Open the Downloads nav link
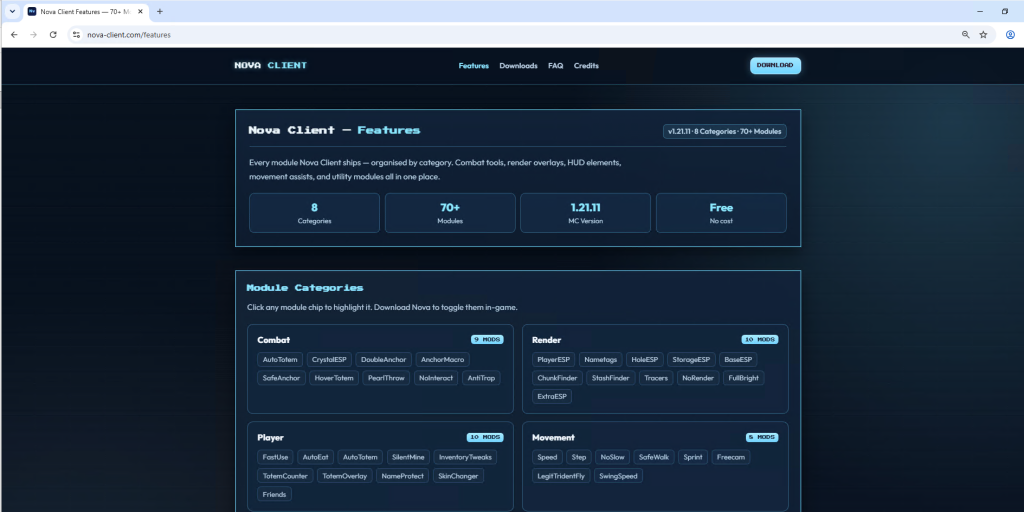 coord(519,66)
